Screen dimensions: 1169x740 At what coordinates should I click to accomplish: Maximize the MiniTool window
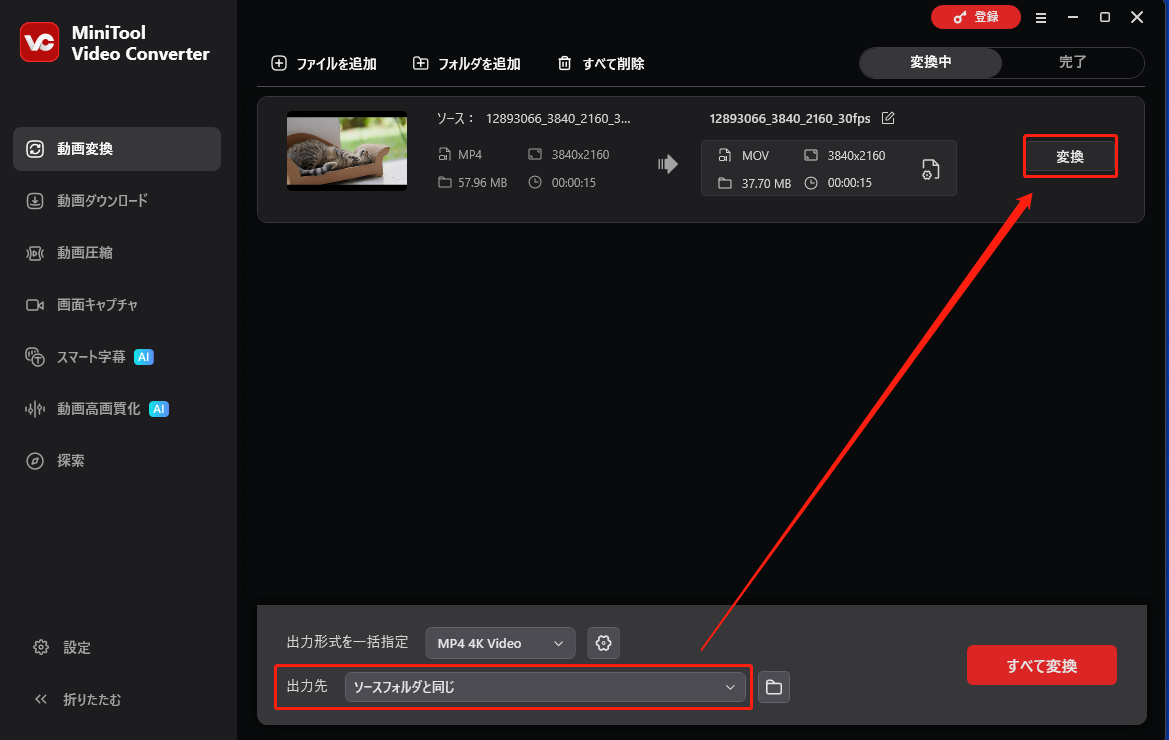click(1105, 17)
